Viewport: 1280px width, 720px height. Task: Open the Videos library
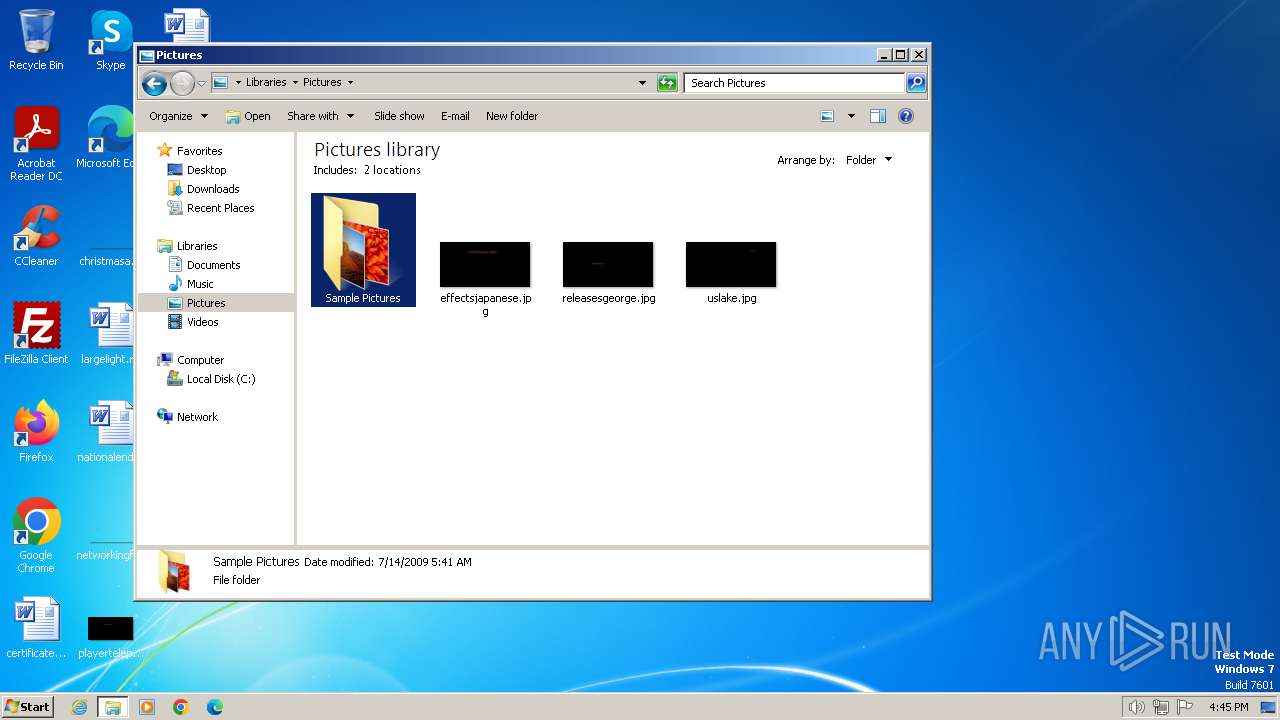point(202,322)
